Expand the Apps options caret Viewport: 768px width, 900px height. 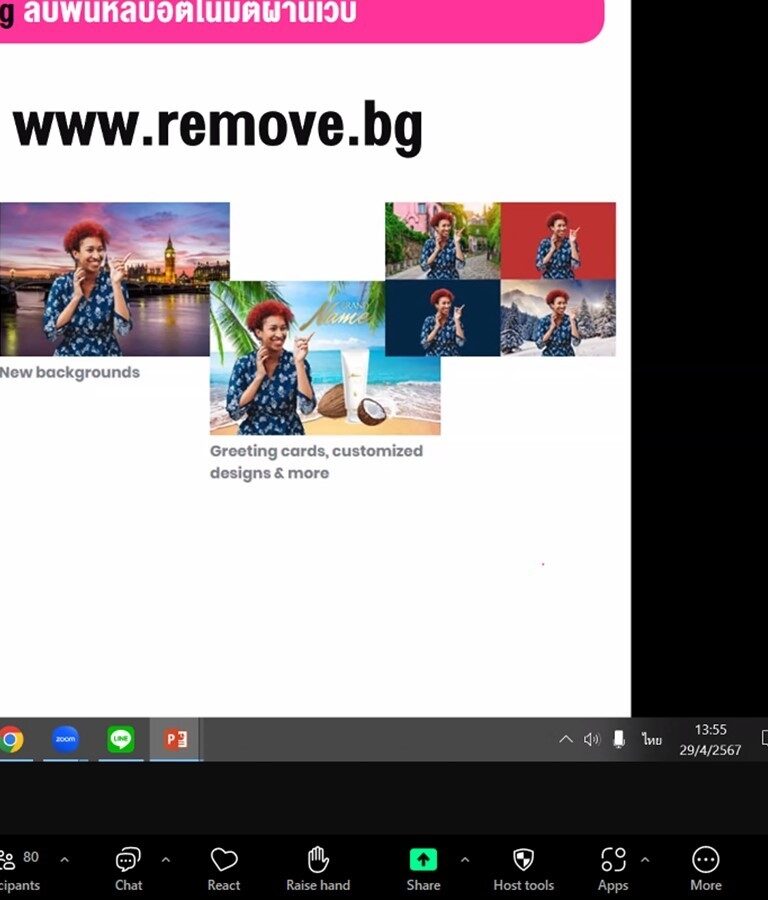click(645, 860)
